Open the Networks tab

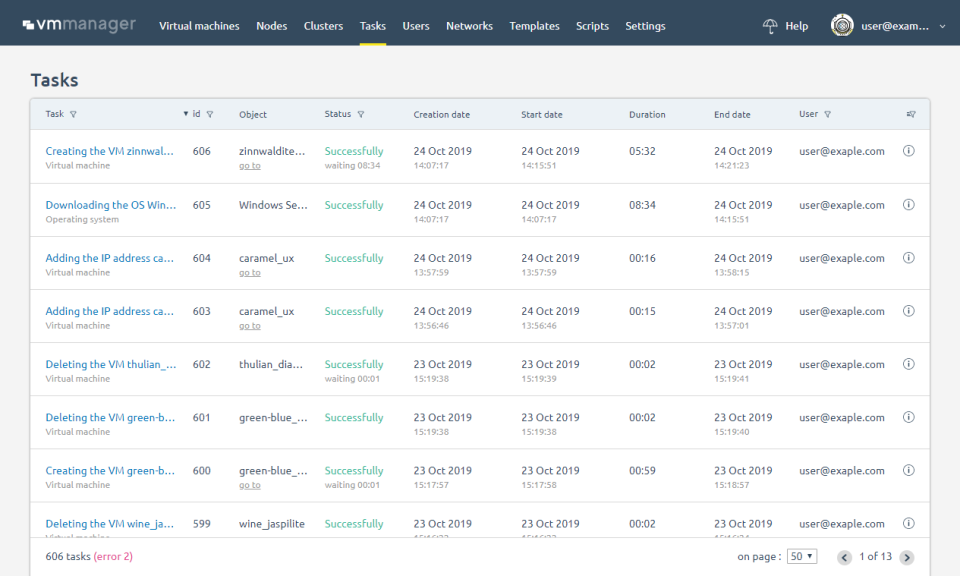click(x=469, y=26)
